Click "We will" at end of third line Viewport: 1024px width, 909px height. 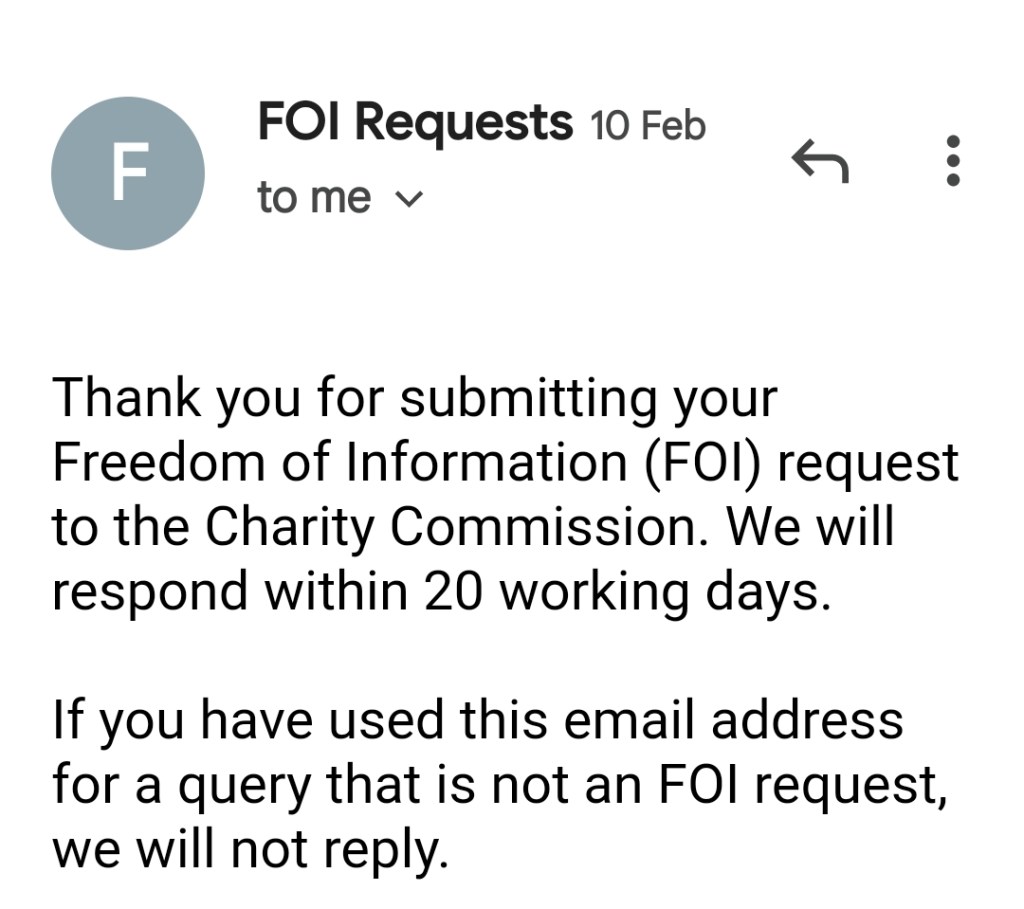tap(808, 527)
